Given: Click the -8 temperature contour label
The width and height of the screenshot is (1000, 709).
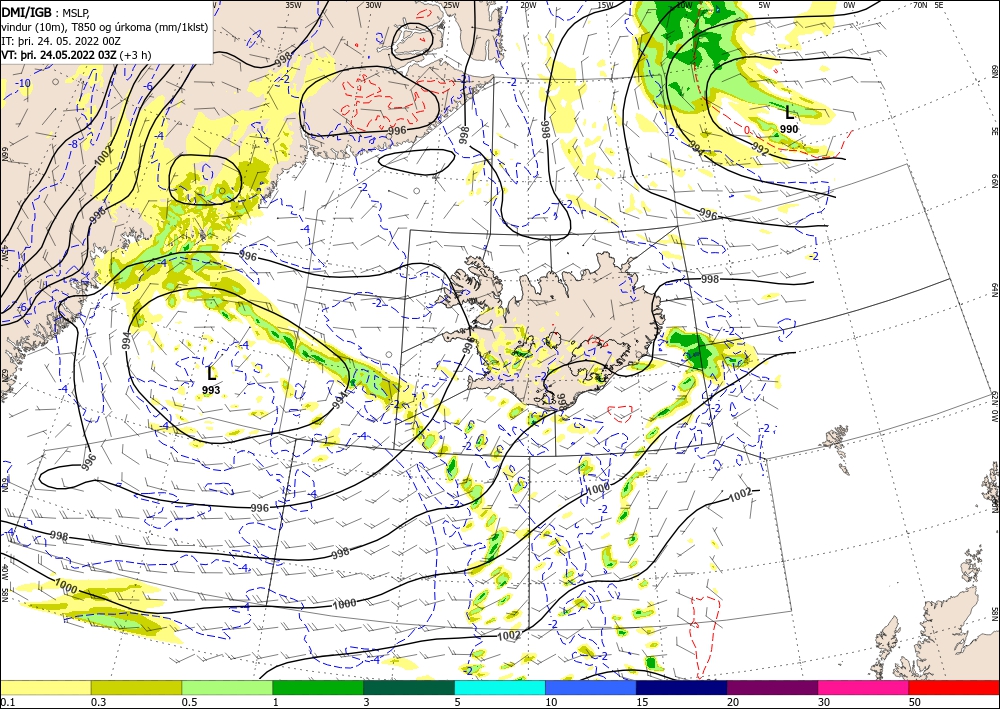Looking at the screenshot, I should [74, 144].
